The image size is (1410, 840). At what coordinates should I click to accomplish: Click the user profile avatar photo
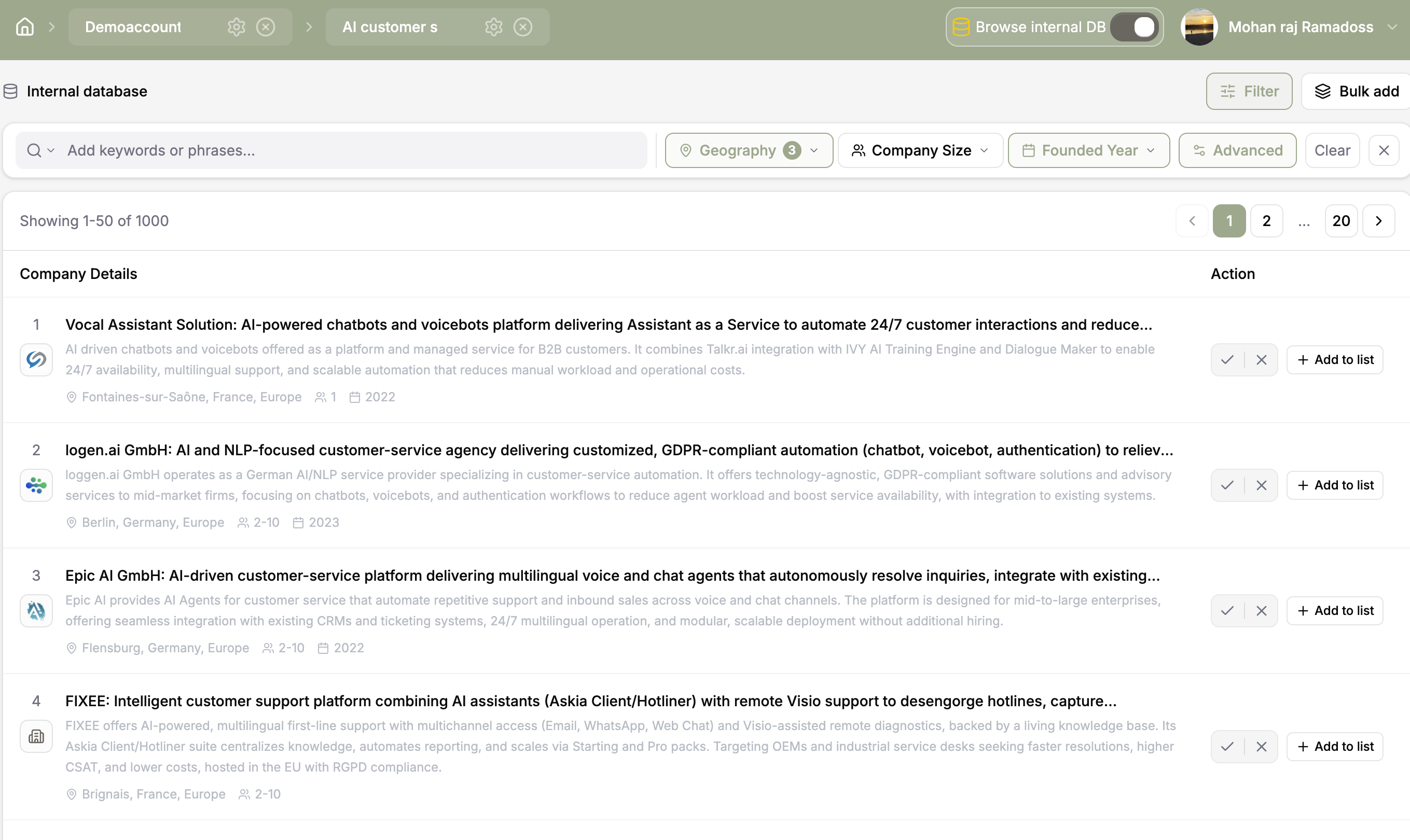point(1199,26)
